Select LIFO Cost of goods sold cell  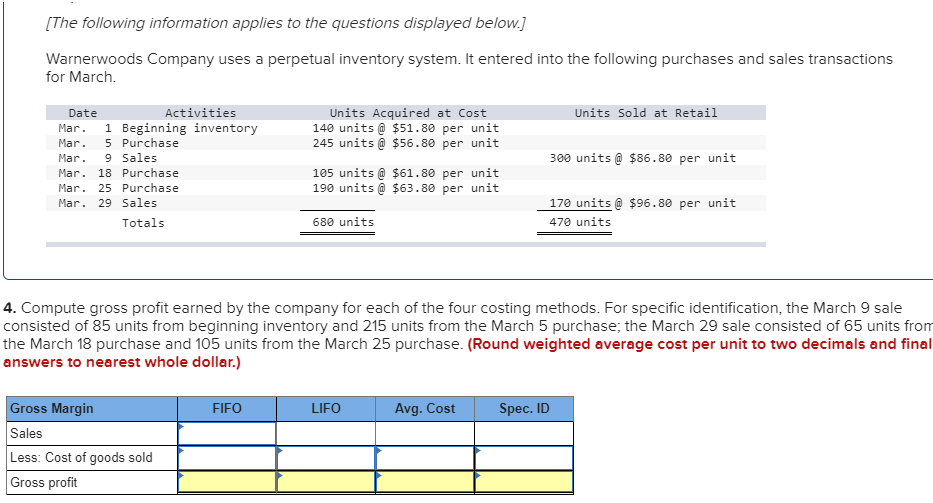(x=326, y=458)
